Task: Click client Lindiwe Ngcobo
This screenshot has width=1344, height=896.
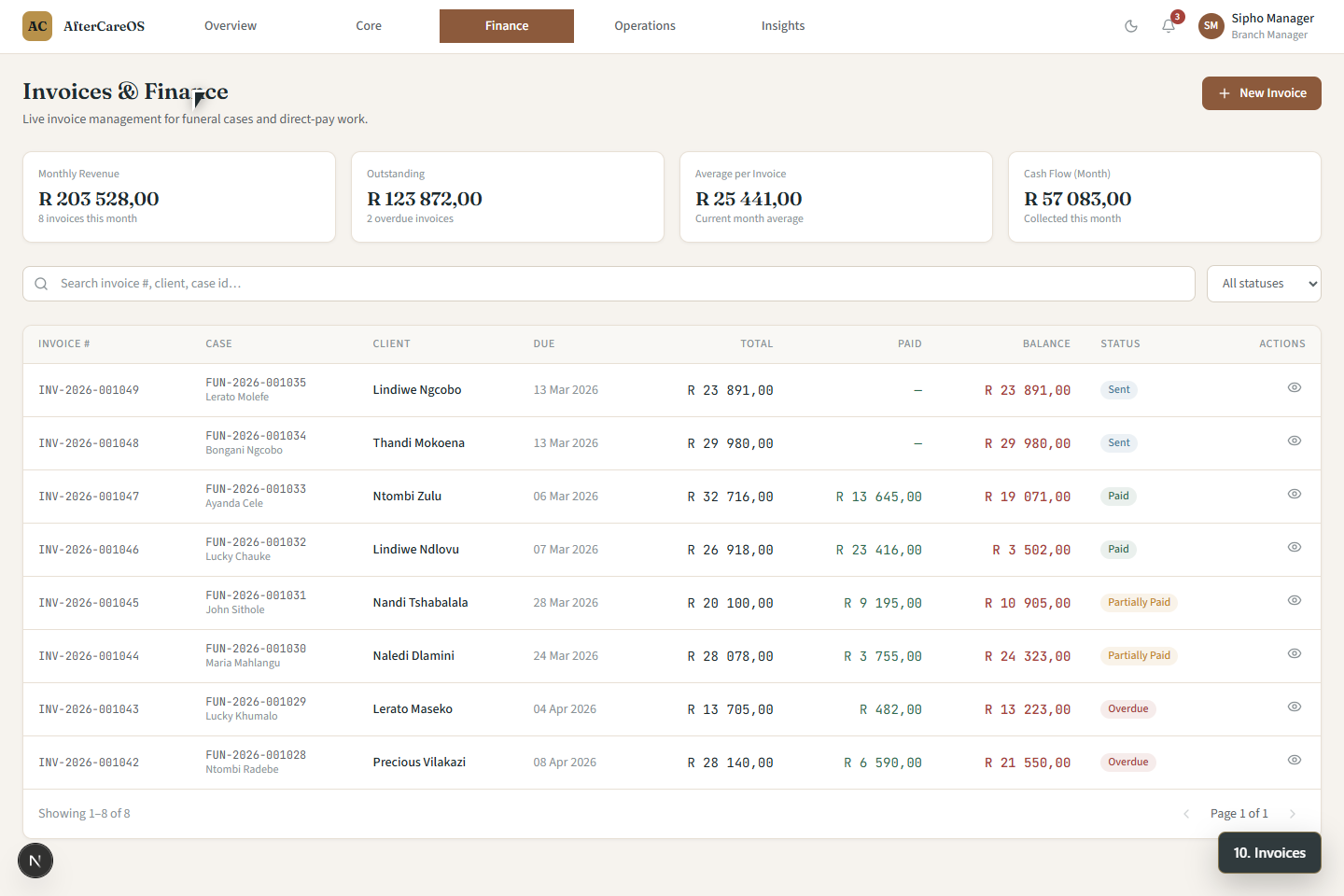Action: tap(417, 390)
